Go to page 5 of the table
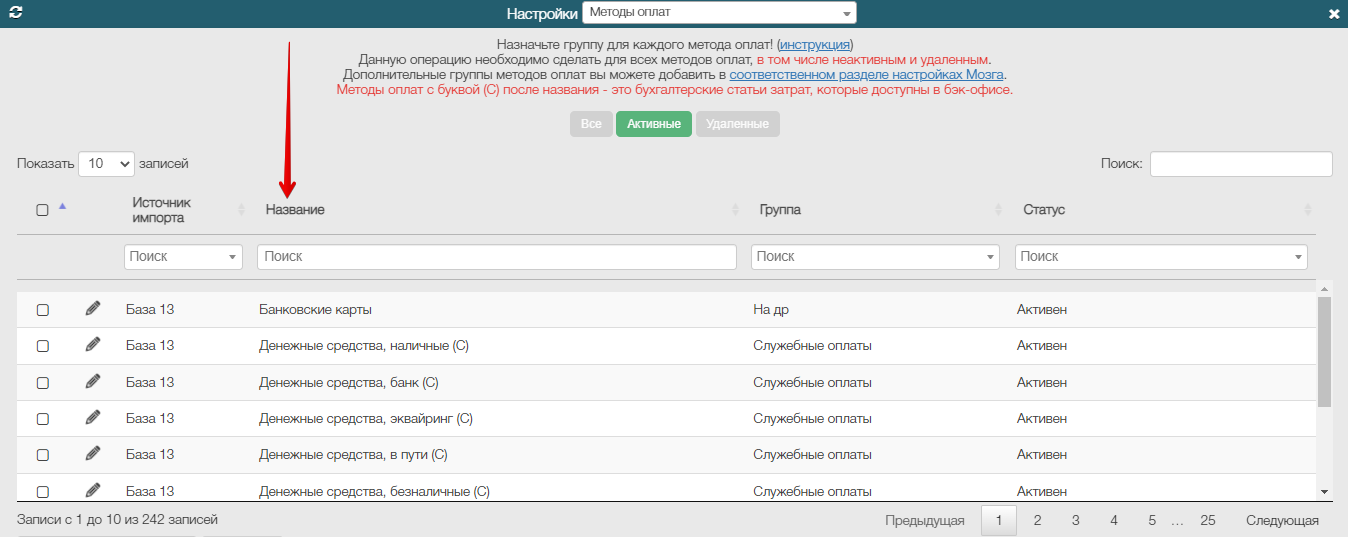This screenshot has width=1348, height=537. coord(1152,520)
